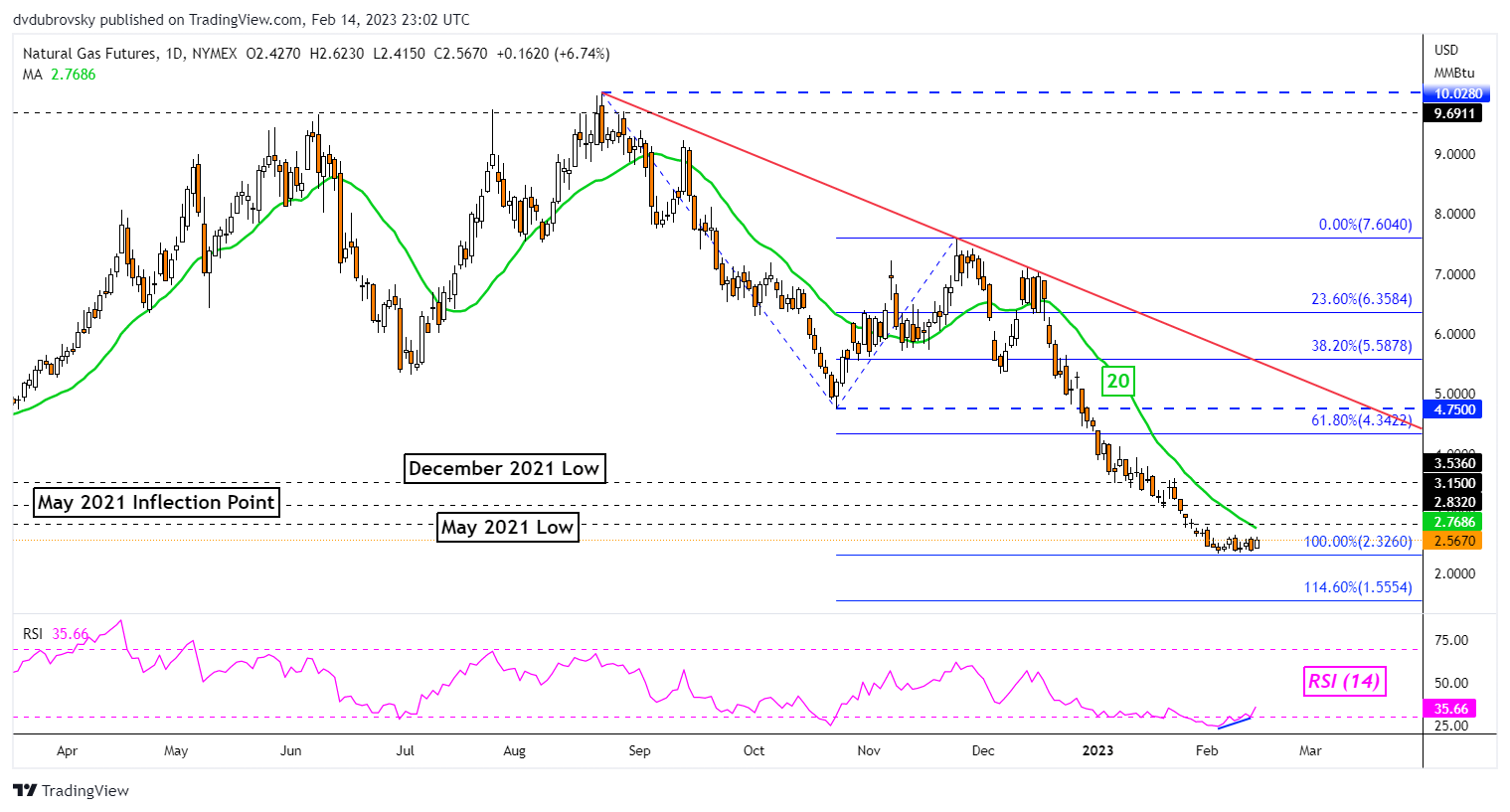Click the 3.5360 price axis tag
The height and width of the screenshot is (812, 1510).
click(1452, 463)
